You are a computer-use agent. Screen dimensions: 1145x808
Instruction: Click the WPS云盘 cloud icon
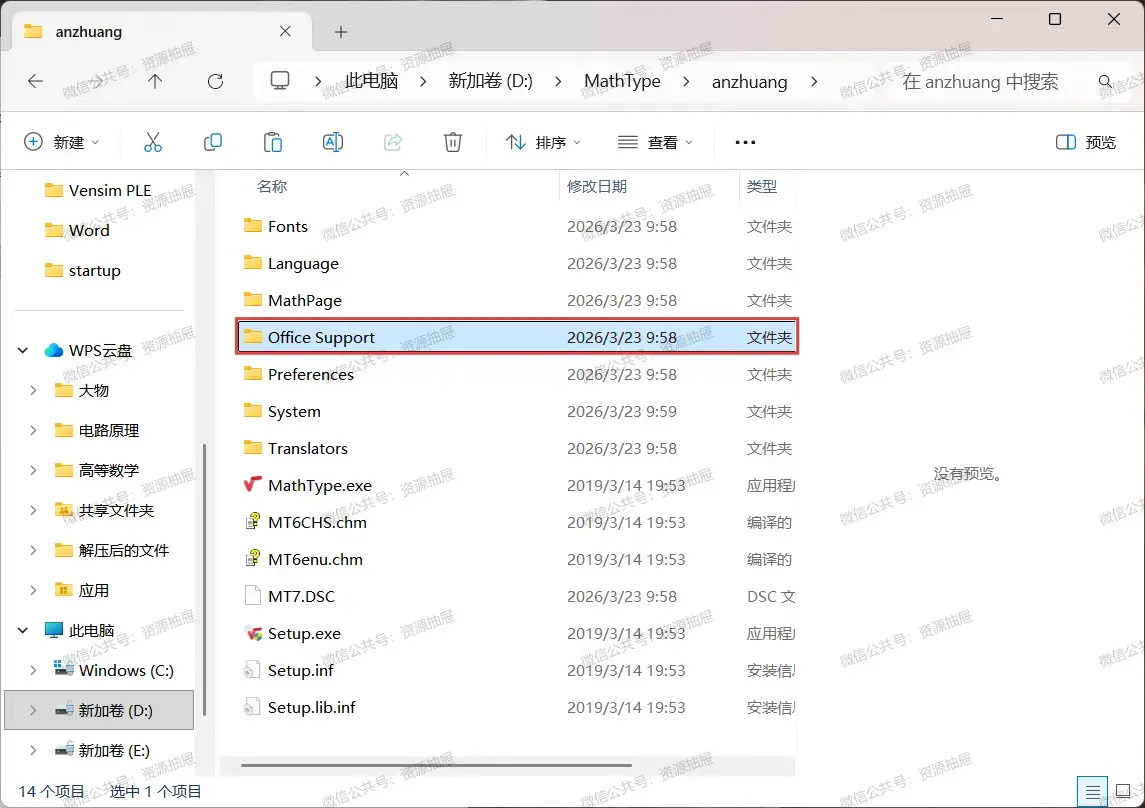53,350
